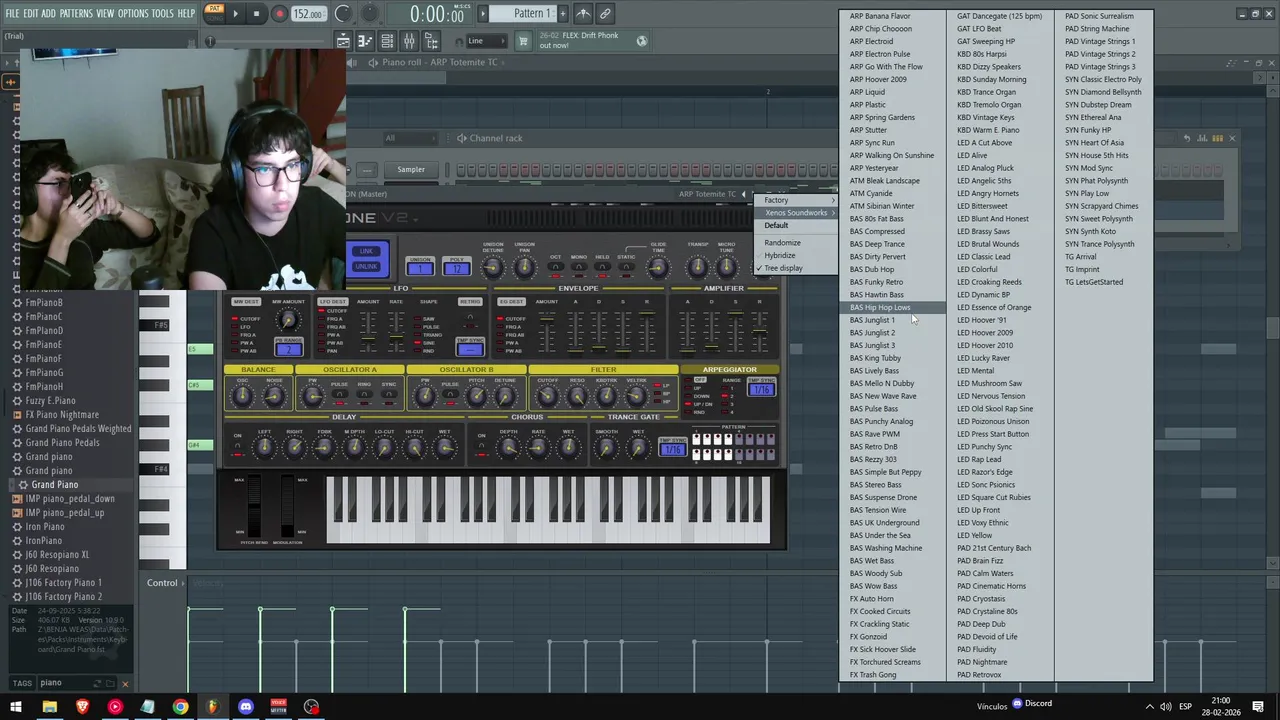Open the POLY 12 voices selector
Viewport: 1280px width, 720px height.
(x=456, y=266)
